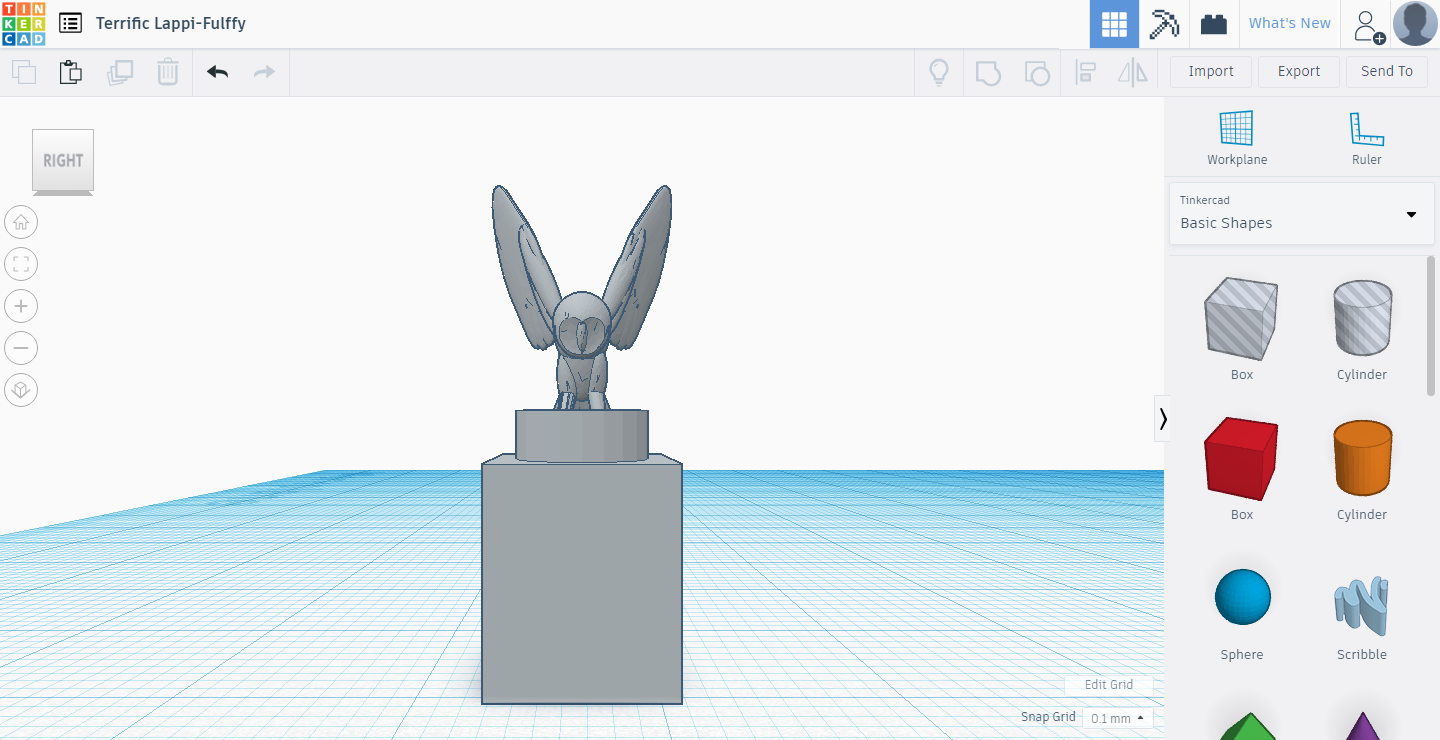Screen dimensions: 1440x740
Task: Click the Home view button
Action: [x=21, y=222]
